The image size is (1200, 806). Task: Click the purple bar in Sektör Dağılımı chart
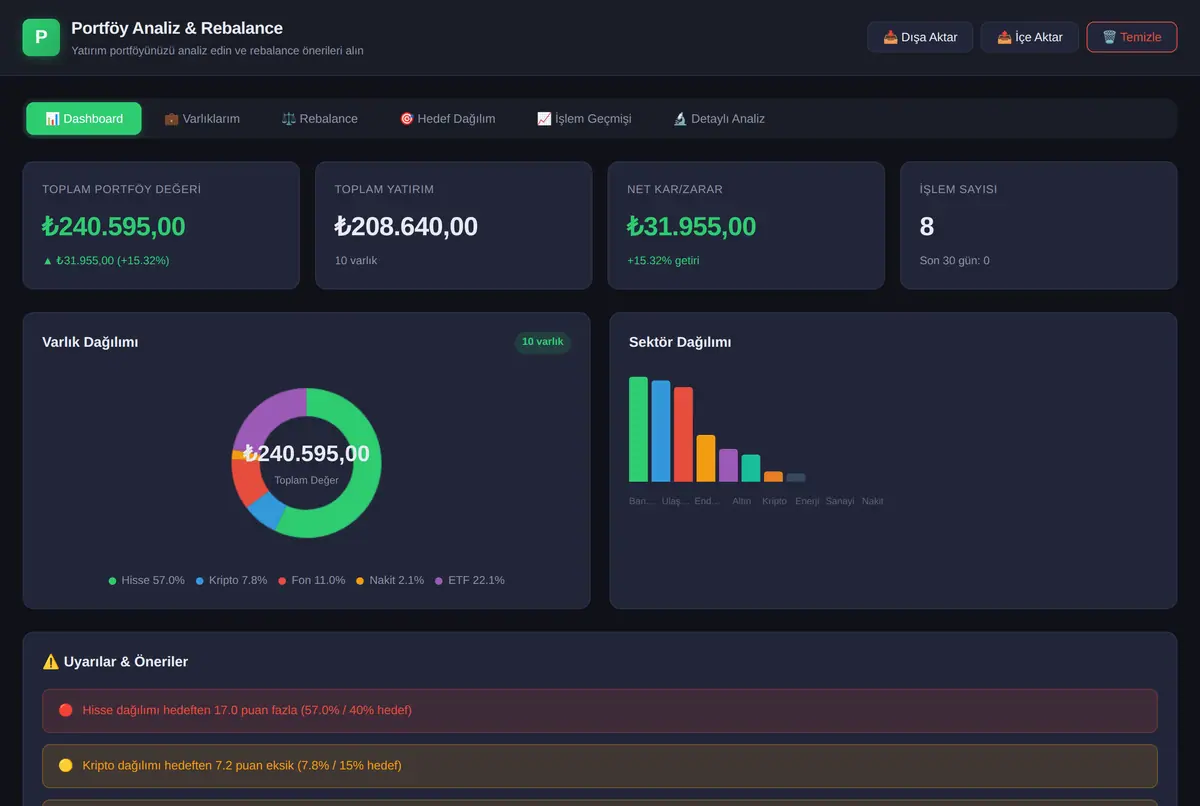click(x=728, y=465)
